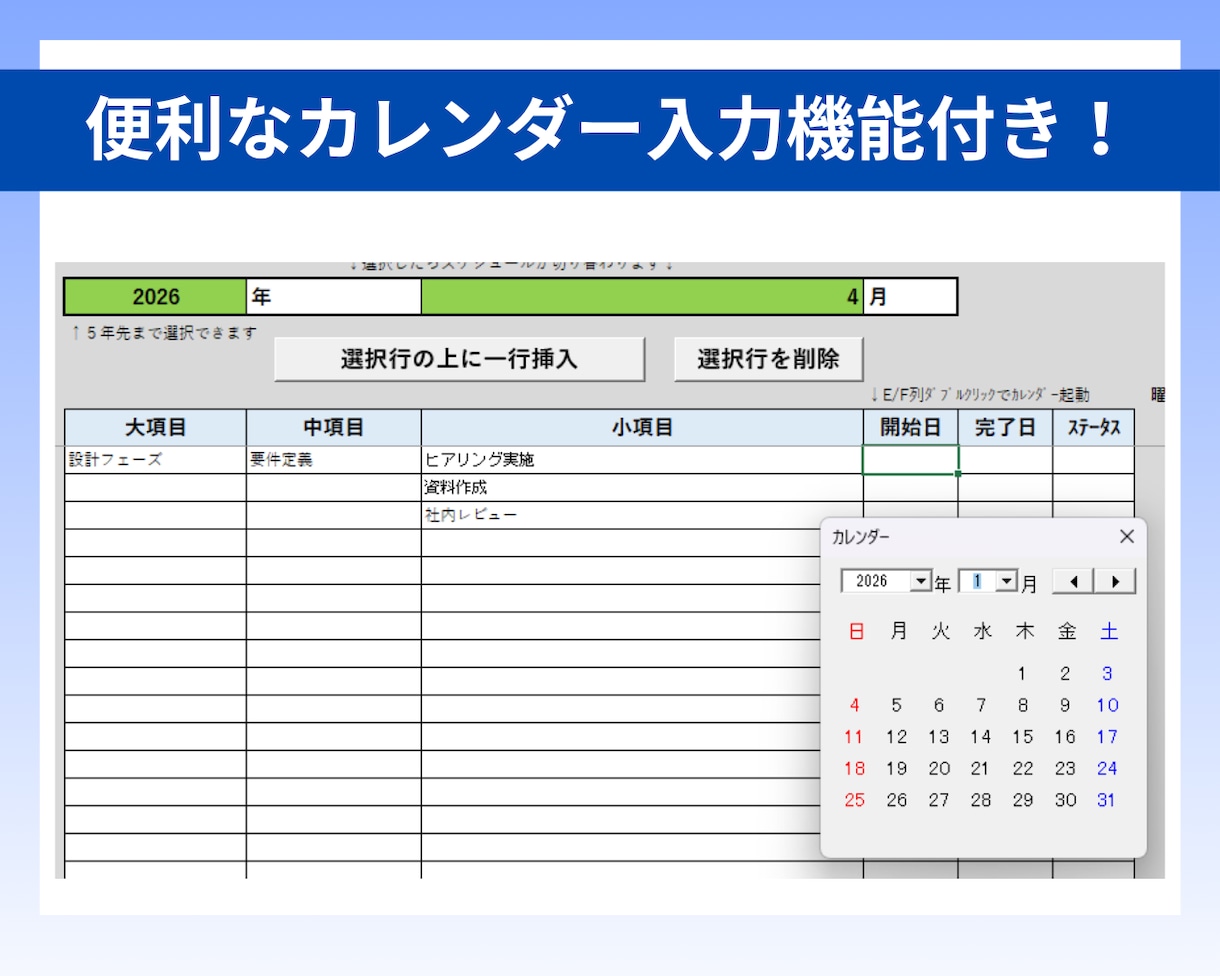Select the ヒアリング実施 cell
1220x976 pixels.
coord(642,460)
